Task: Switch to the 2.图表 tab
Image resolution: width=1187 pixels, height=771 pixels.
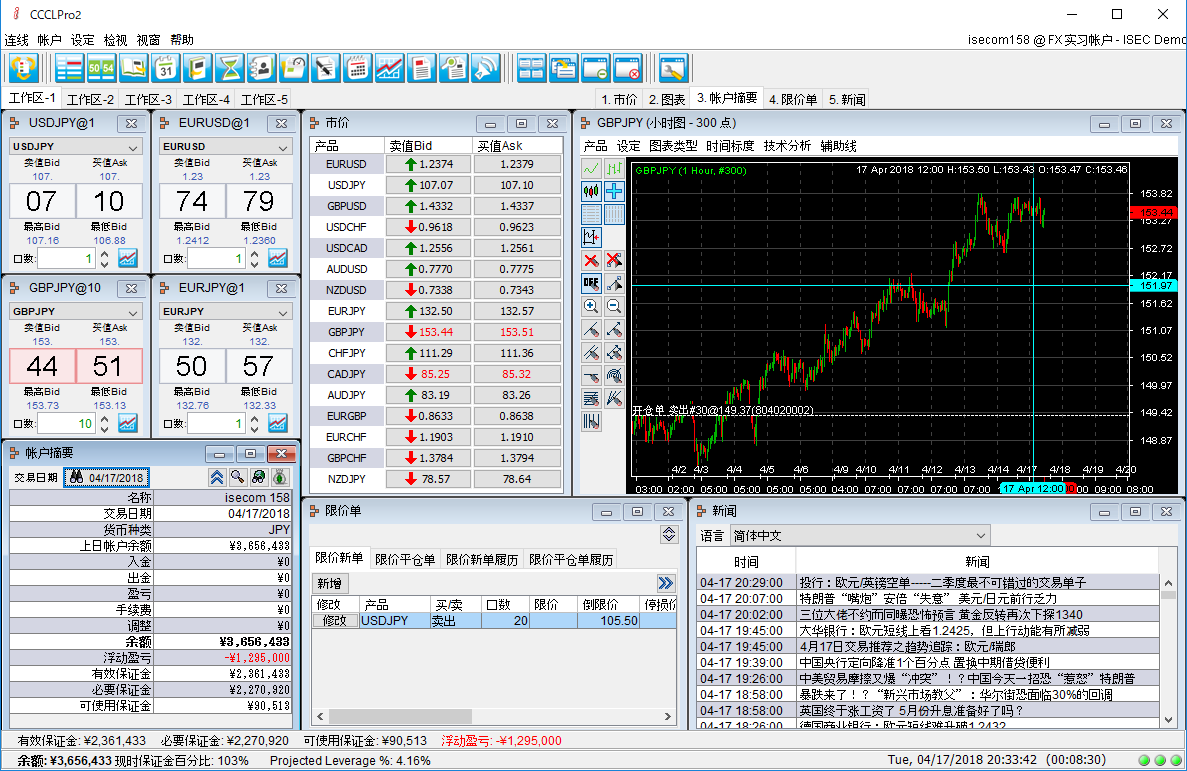Action: 667,99
